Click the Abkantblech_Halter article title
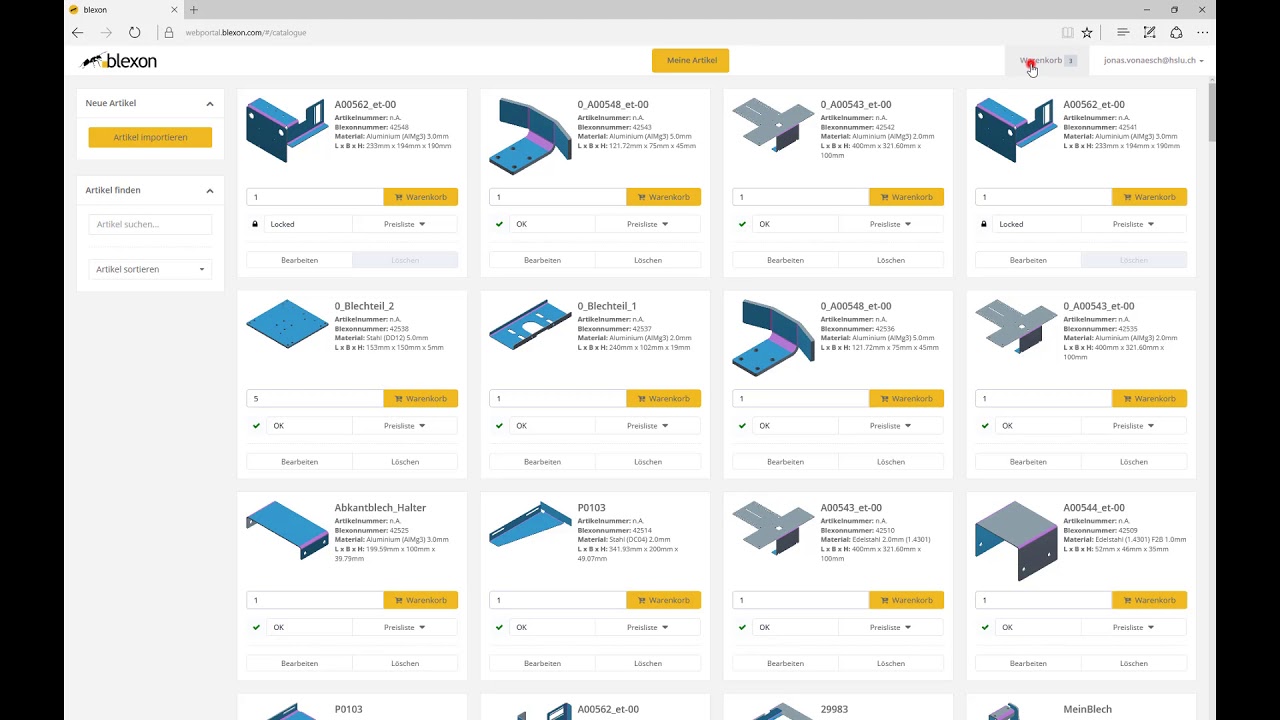The height and width of the screenshot is (720, 1280). 380,508
